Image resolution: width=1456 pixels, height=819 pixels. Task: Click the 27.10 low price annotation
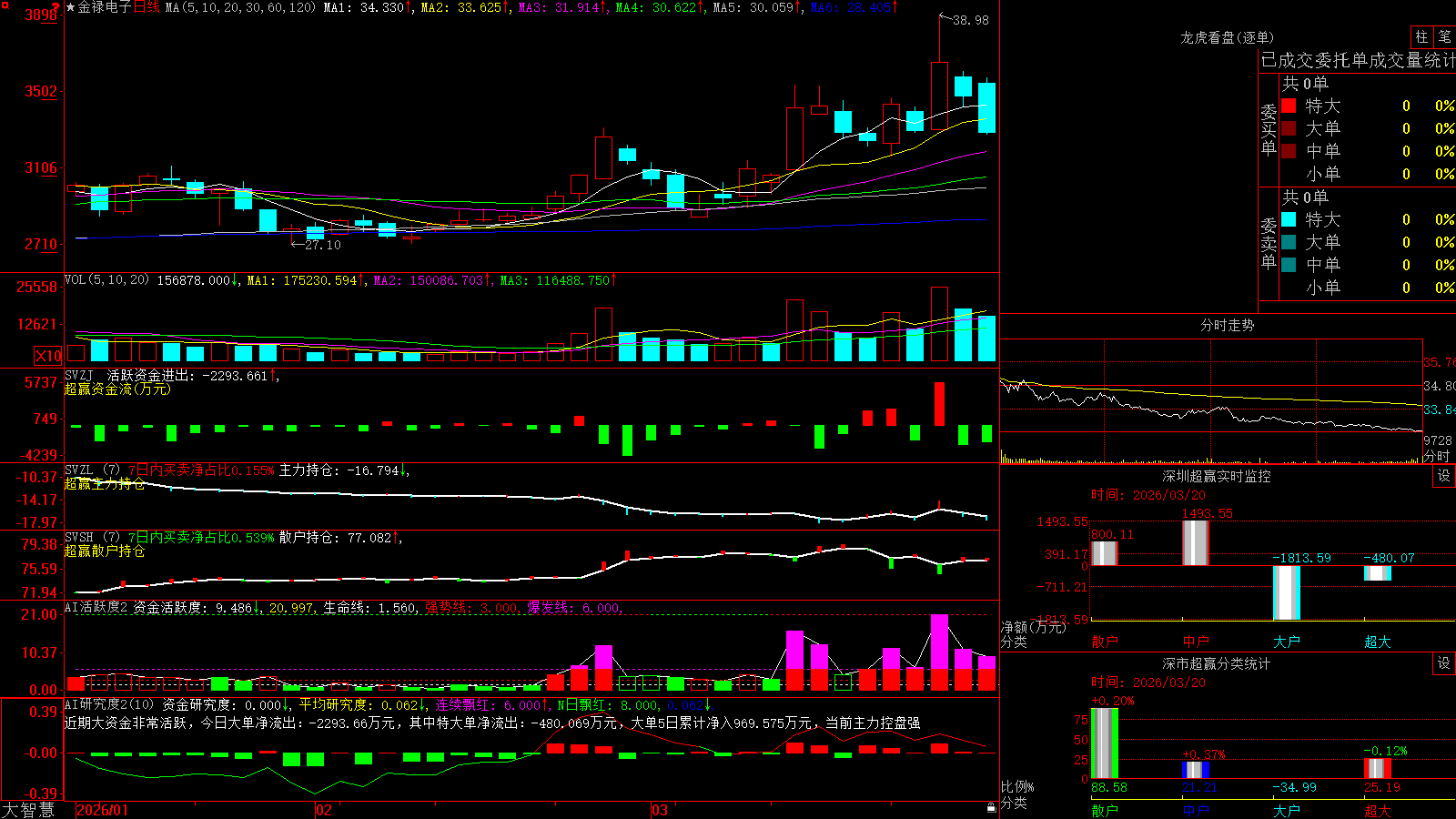323,245
